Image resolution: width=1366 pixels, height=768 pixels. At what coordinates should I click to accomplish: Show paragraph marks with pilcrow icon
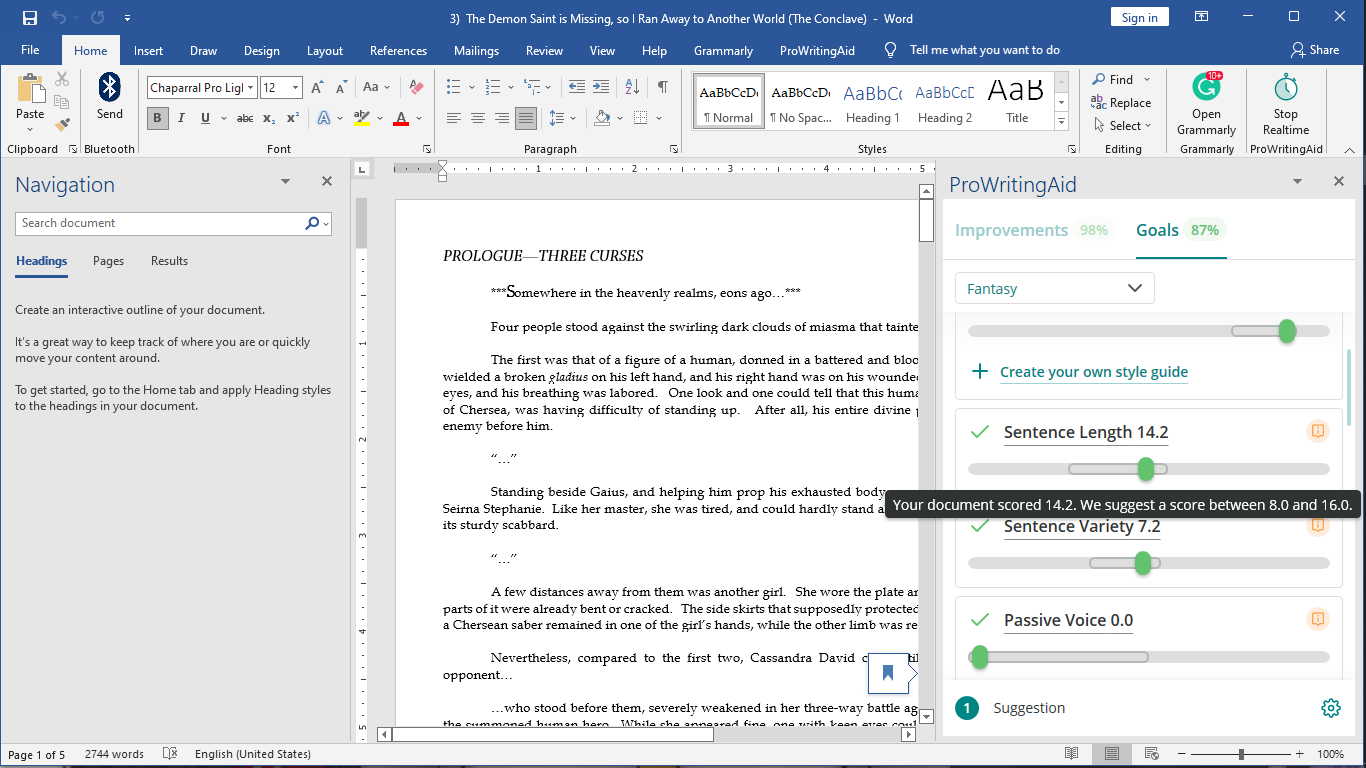[662, 87]
